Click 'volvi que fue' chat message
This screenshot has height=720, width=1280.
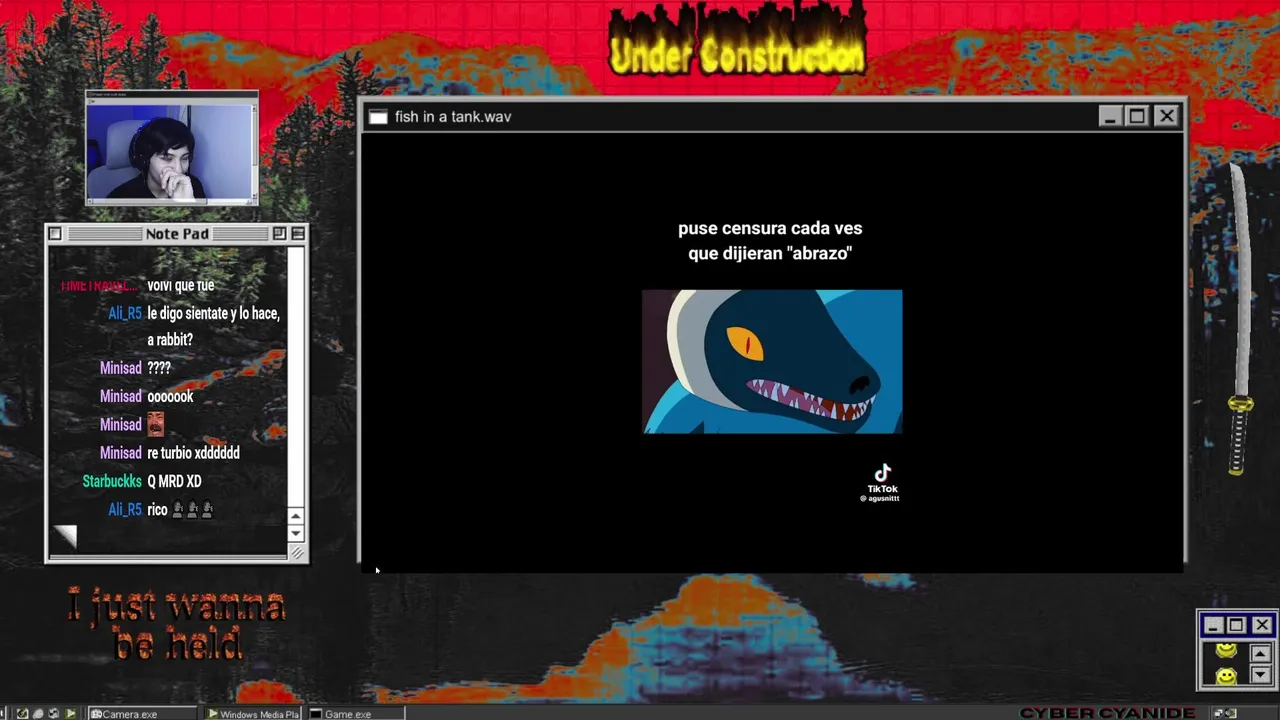[181, 286]
